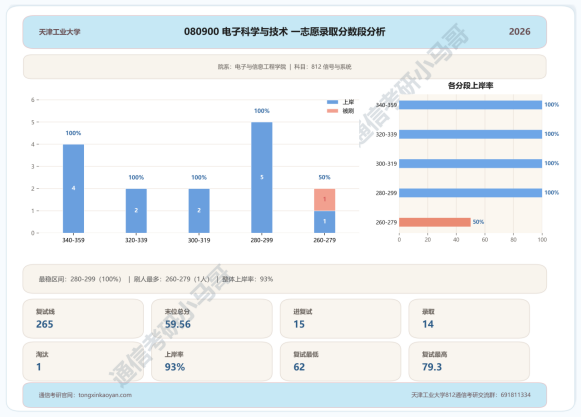Click the 刷人最多:260-279 (1人) summary text
The width and height of the screenshot is (581, 418).
[172, 279]
